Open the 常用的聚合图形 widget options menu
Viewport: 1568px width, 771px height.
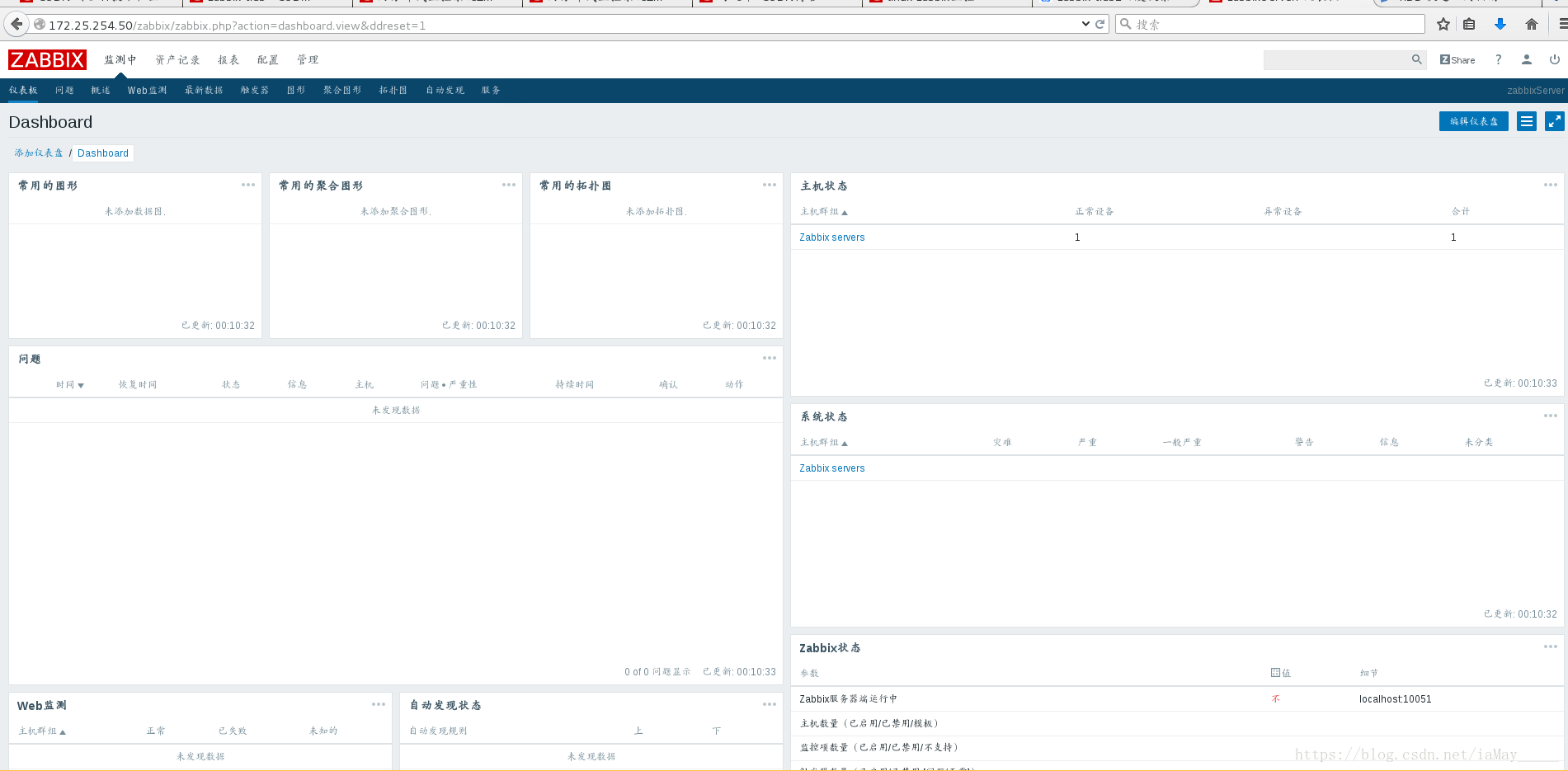point(509,185)
